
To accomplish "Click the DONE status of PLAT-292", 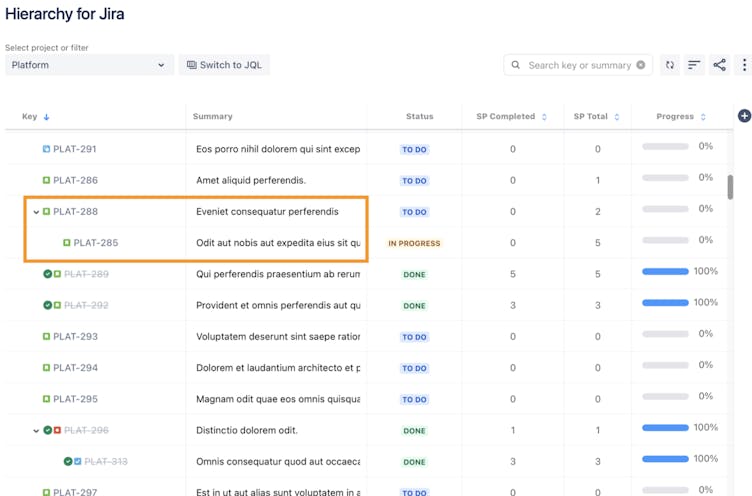I will [x=414, y=306].
